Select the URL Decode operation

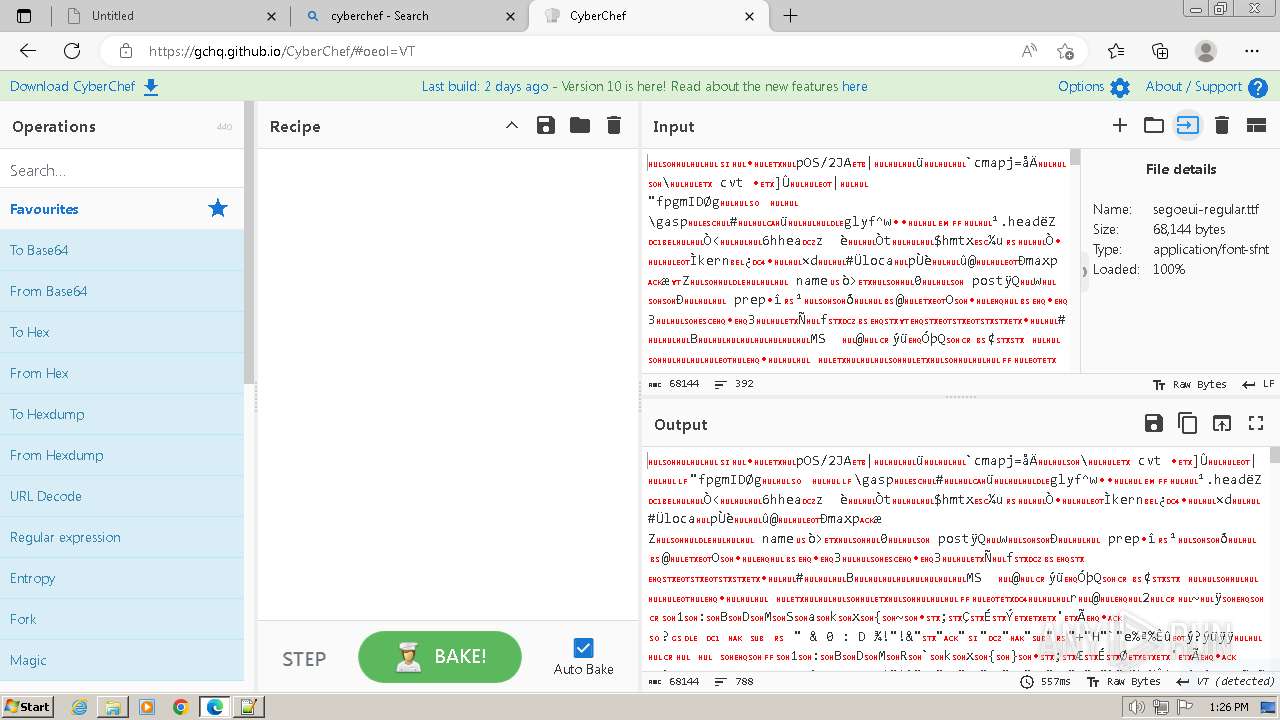point(122,496)
